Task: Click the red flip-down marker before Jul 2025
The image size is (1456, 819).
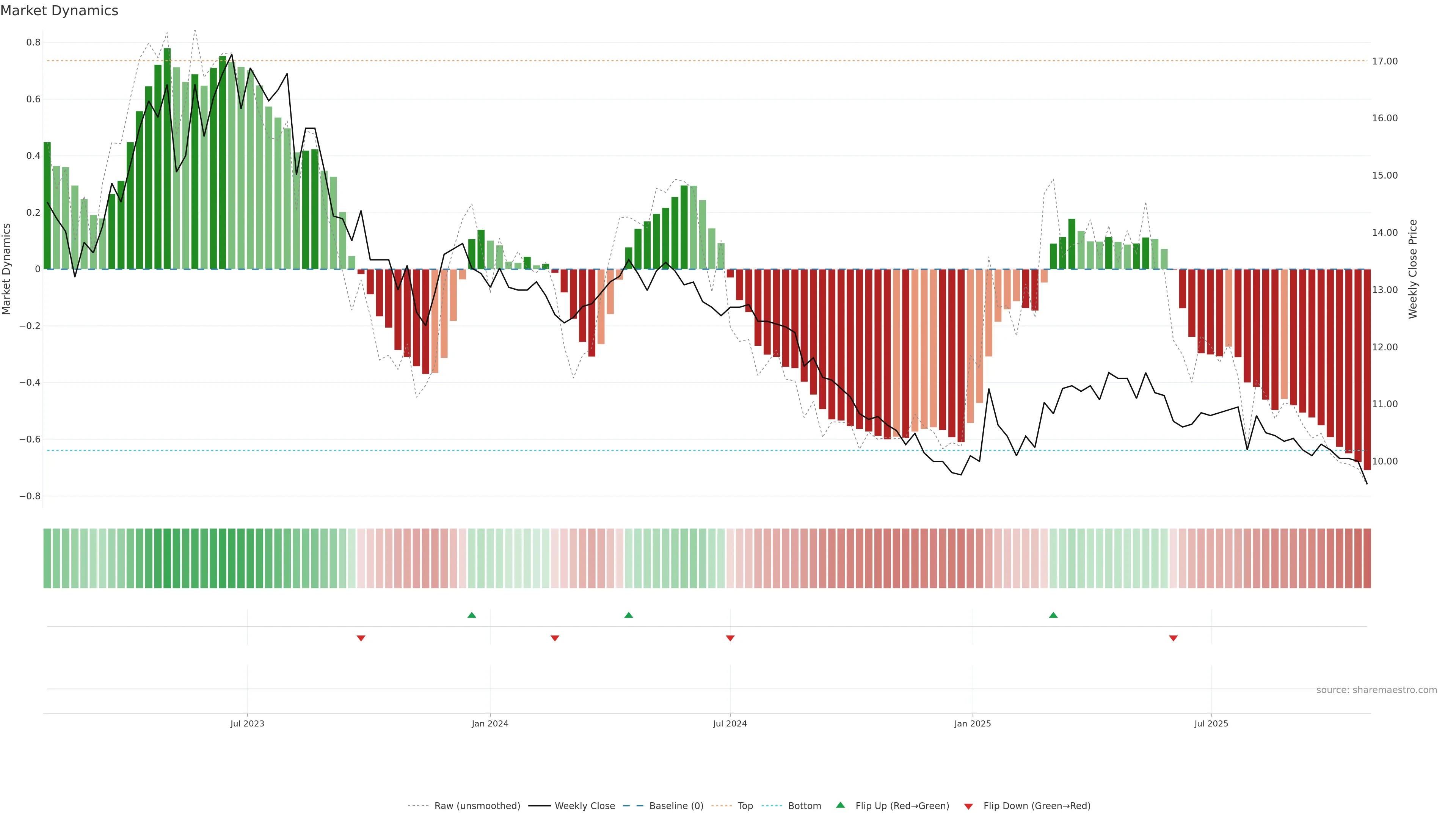Action: (1174, 638)
